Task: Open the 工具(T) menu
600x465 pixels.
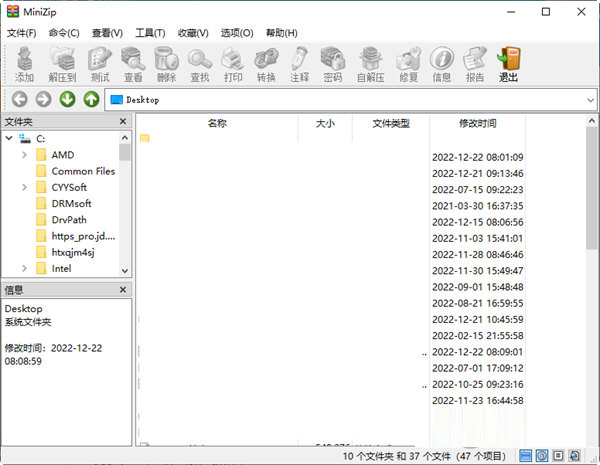Action: [x=150, y=33]
